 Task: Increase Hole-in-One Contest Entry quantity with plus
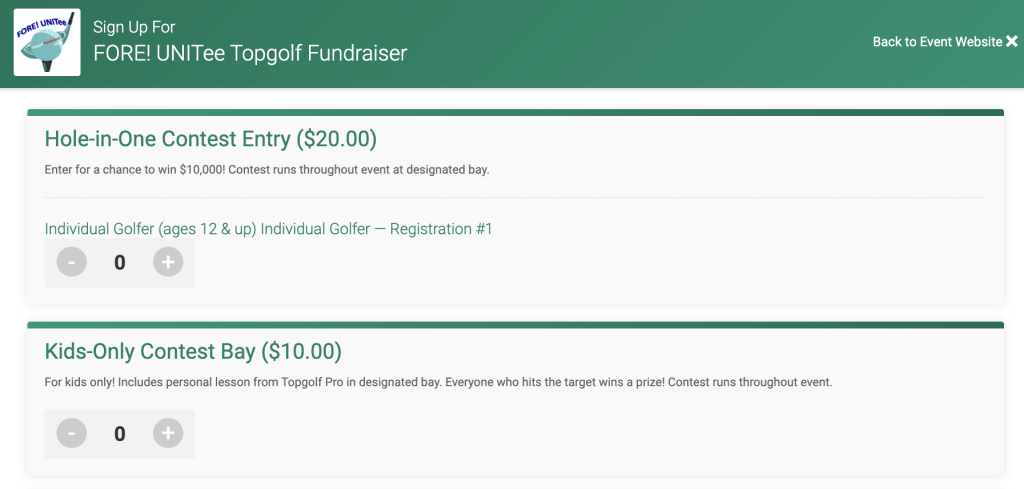click(168, 262)
